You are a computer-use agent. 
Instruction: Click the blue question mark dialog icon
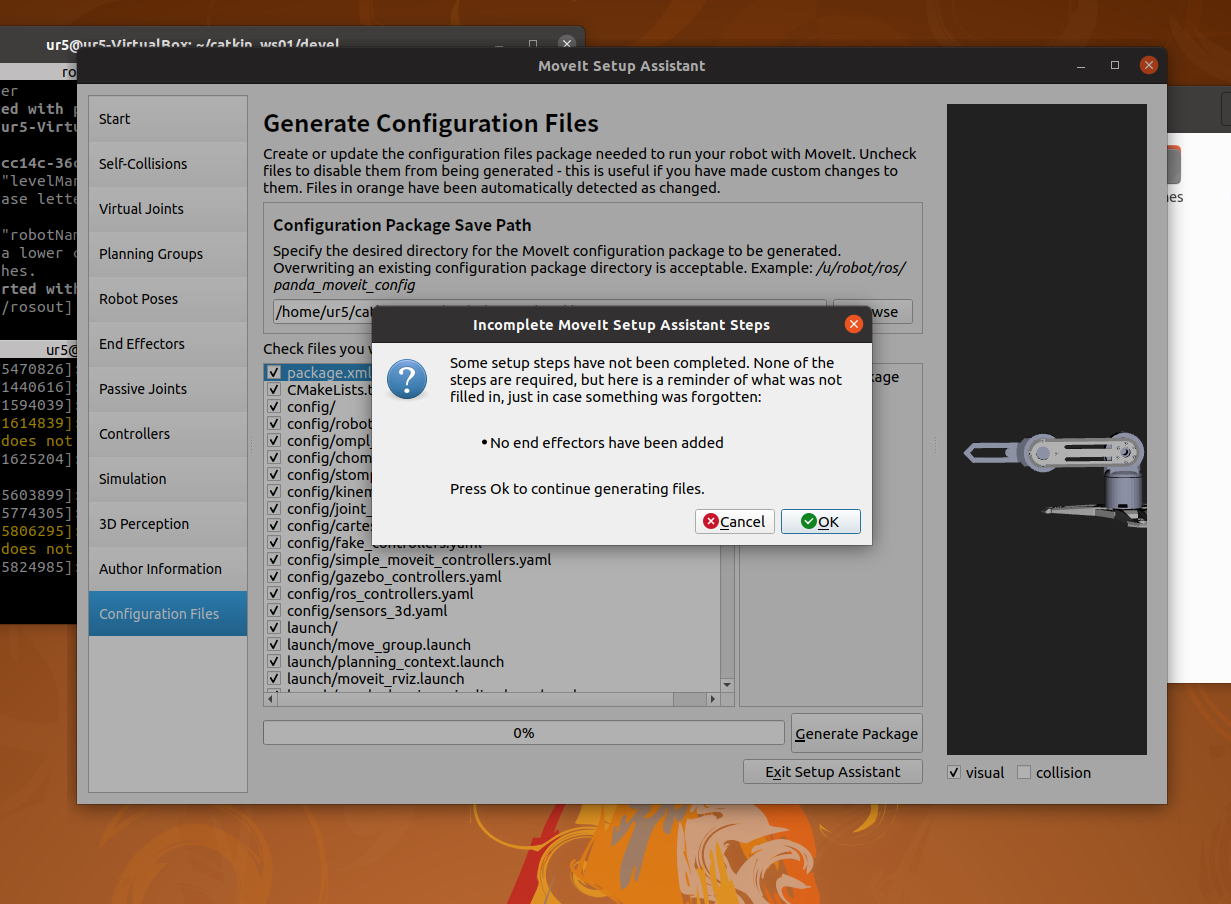(x=407, y=380)
